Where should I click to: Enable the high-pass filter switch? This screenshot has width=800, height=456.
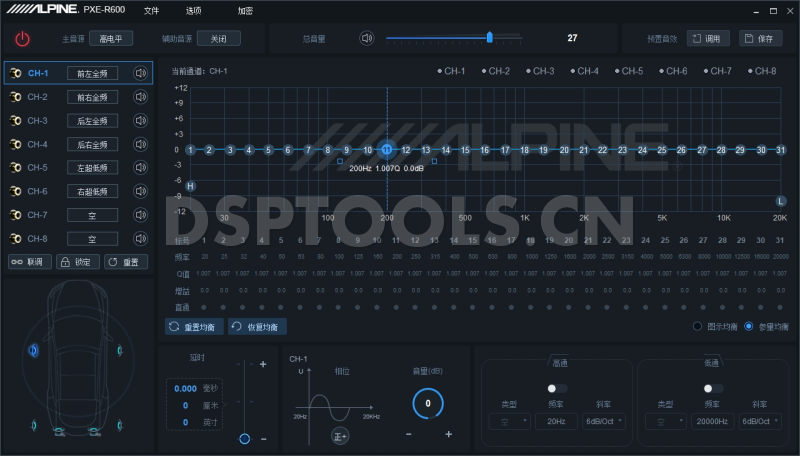556,389
